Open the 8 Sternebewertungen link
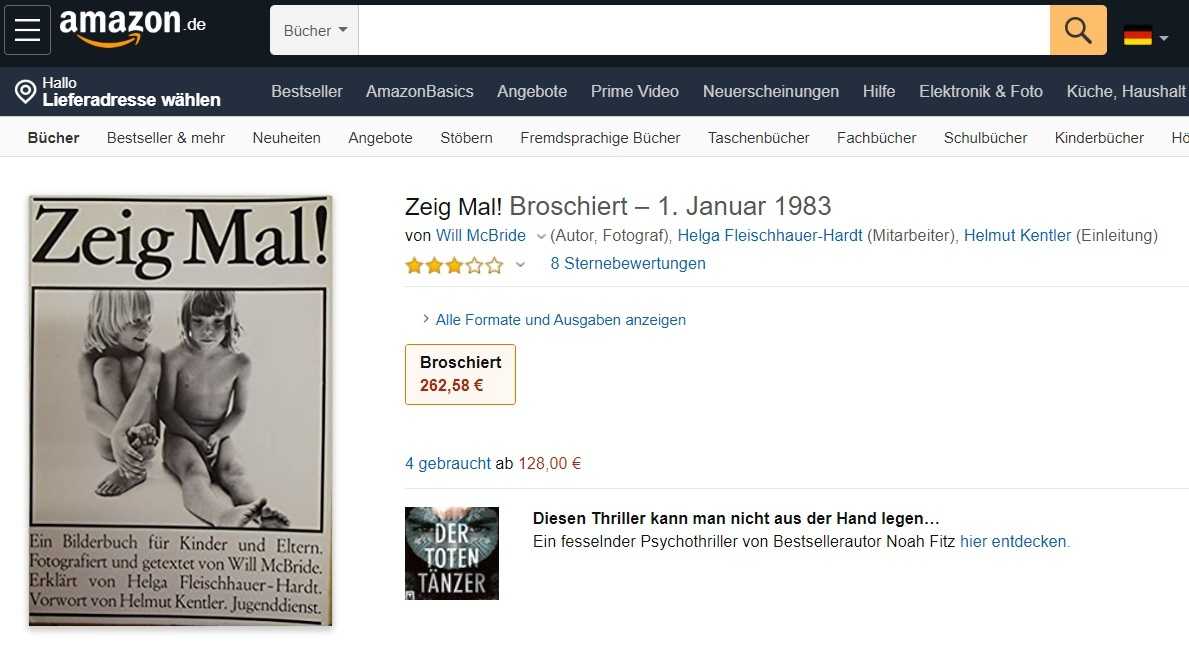This screenshot has width=1189, height=649. point(628,264)
